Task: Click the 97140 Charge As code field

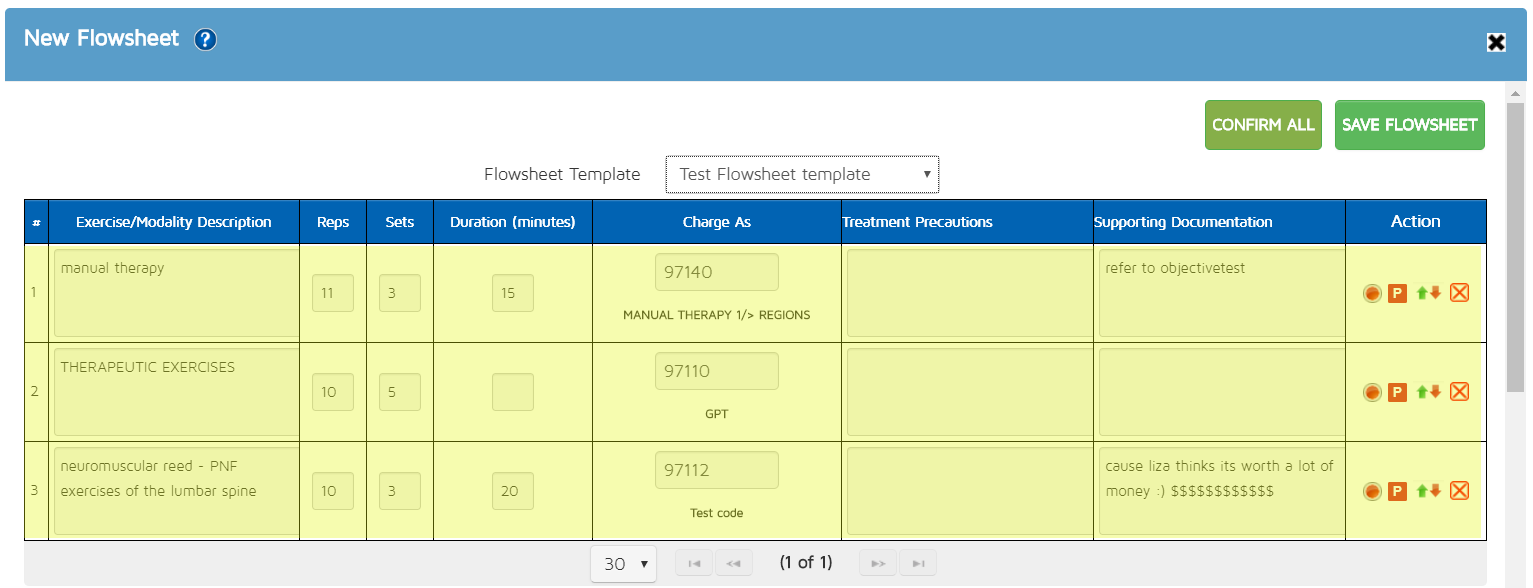Action: [x=716, y=272]
